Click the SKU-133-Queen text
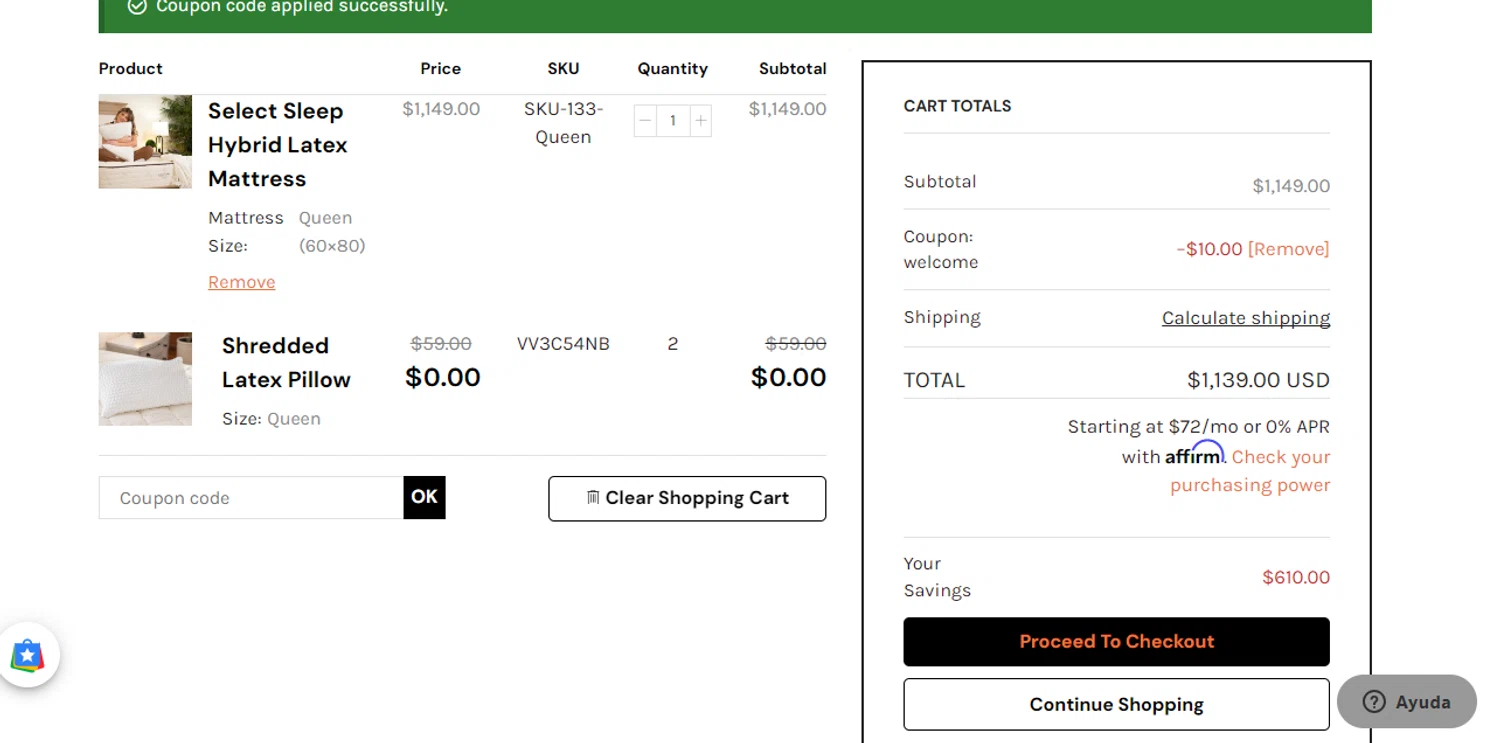1500x743 pixels. pos(563,123)
